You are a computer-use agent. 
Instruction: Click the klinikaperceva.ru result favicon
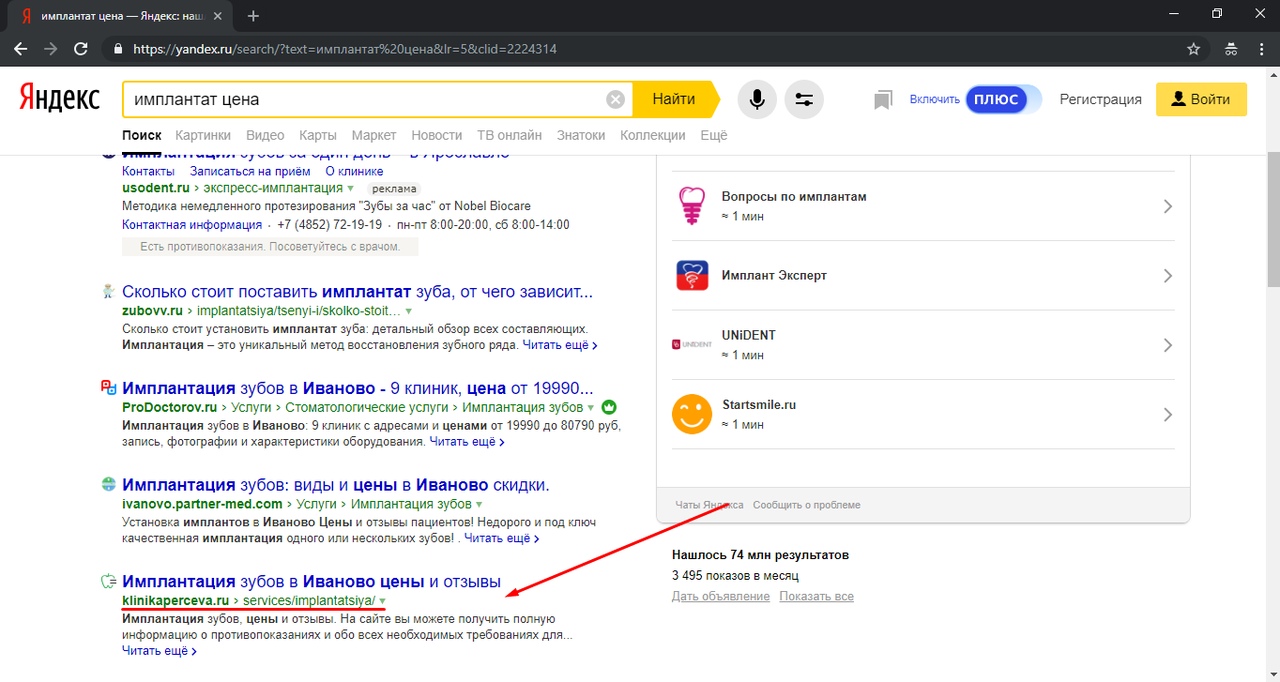[108, 581]
